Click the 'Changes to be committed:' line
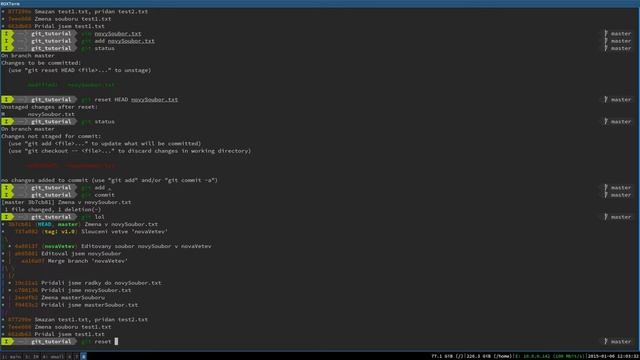This screenshot has height=360, width=640. click(41, 63)
